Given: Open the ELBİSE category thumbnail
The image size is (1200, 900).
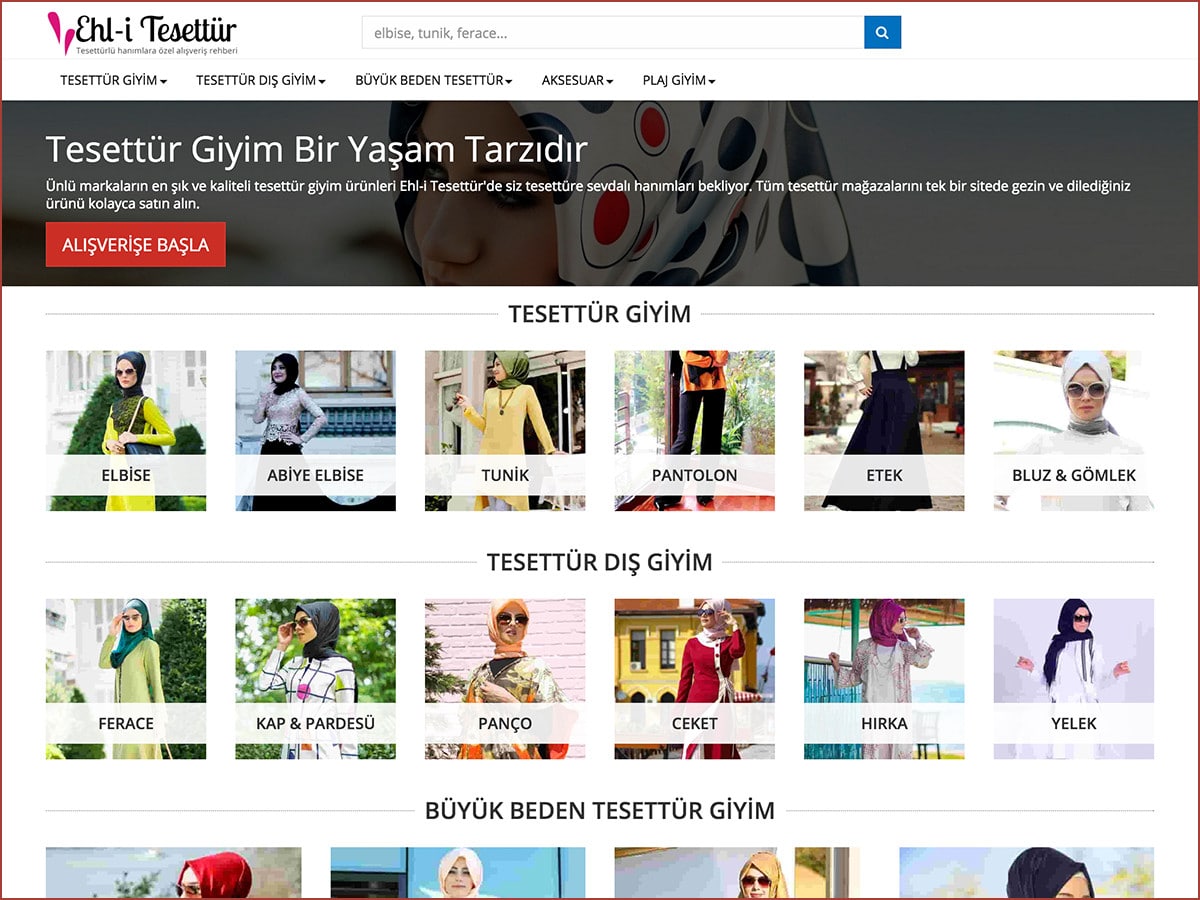Looking at the screenshot, I should (x=126, y=430).
